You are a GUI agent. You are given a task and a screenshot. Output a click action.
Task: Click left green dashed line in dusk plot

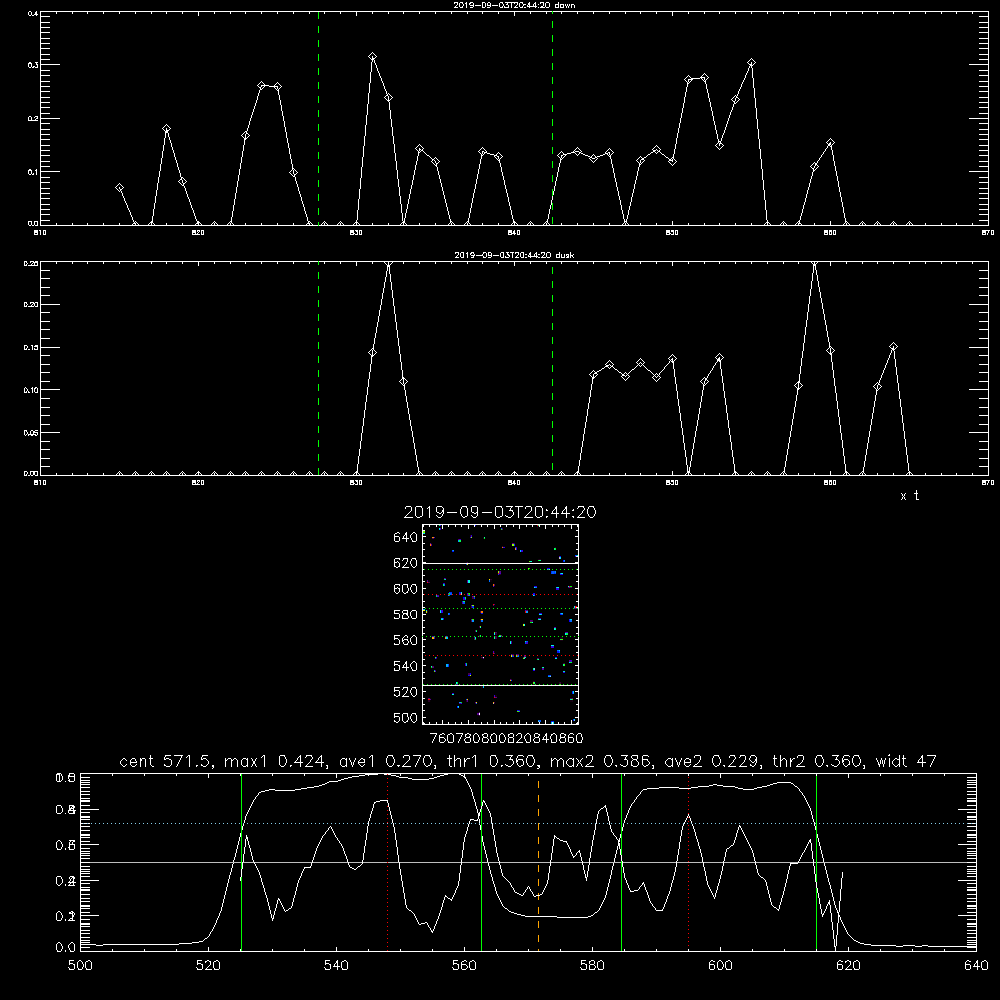pyautogui.click(x=318, y=369)
